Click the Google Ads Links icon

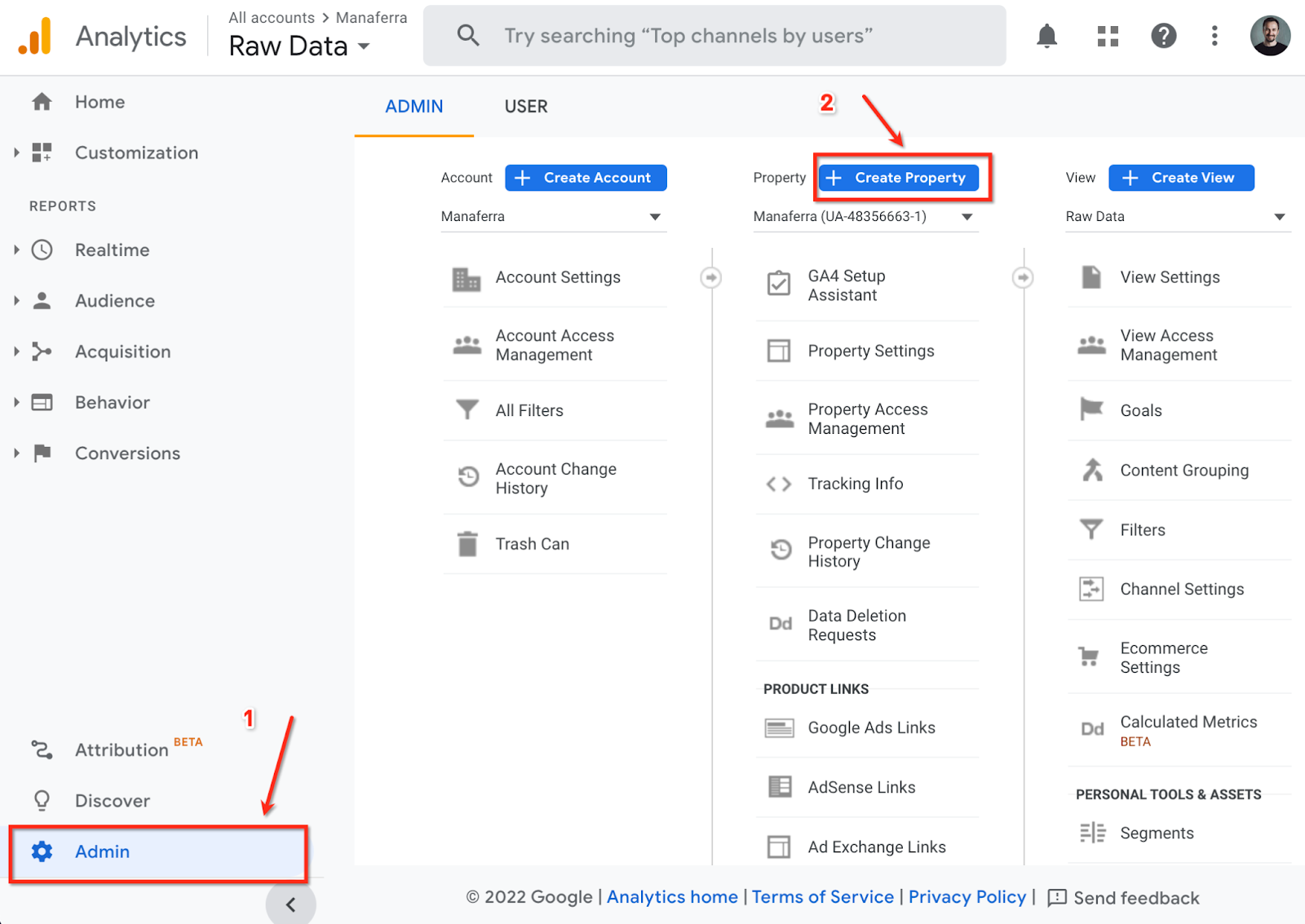(780, 727)
